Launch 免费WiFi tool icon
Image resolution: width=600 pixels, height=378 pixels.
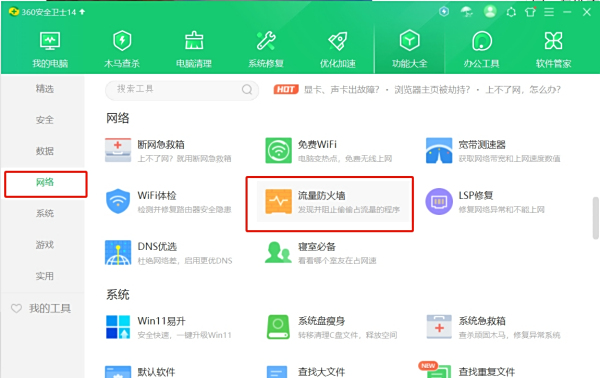[278, 150]
